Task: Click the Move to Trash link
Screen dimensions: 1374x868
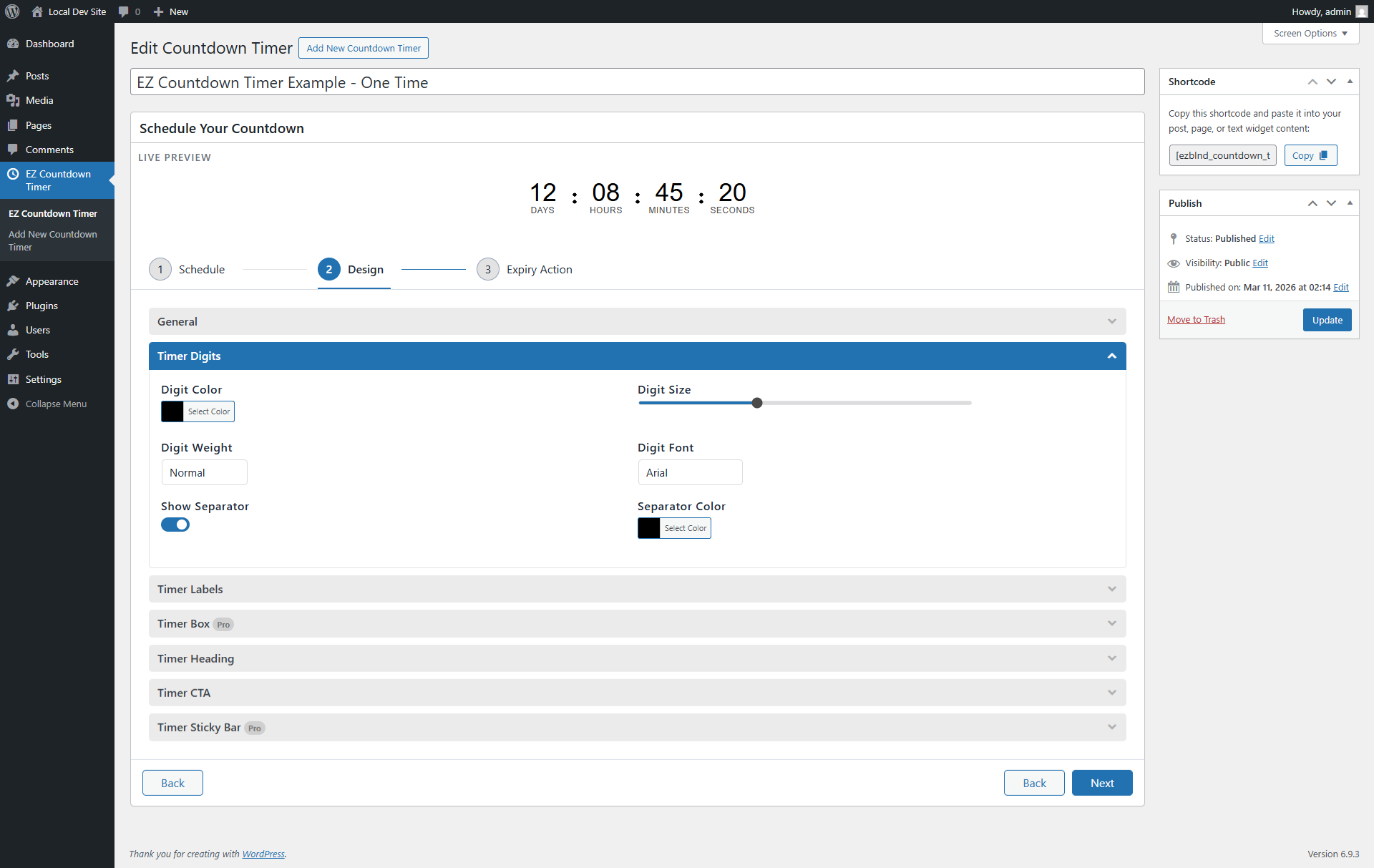Action: pyautogui.click(x=1196, y=320)
